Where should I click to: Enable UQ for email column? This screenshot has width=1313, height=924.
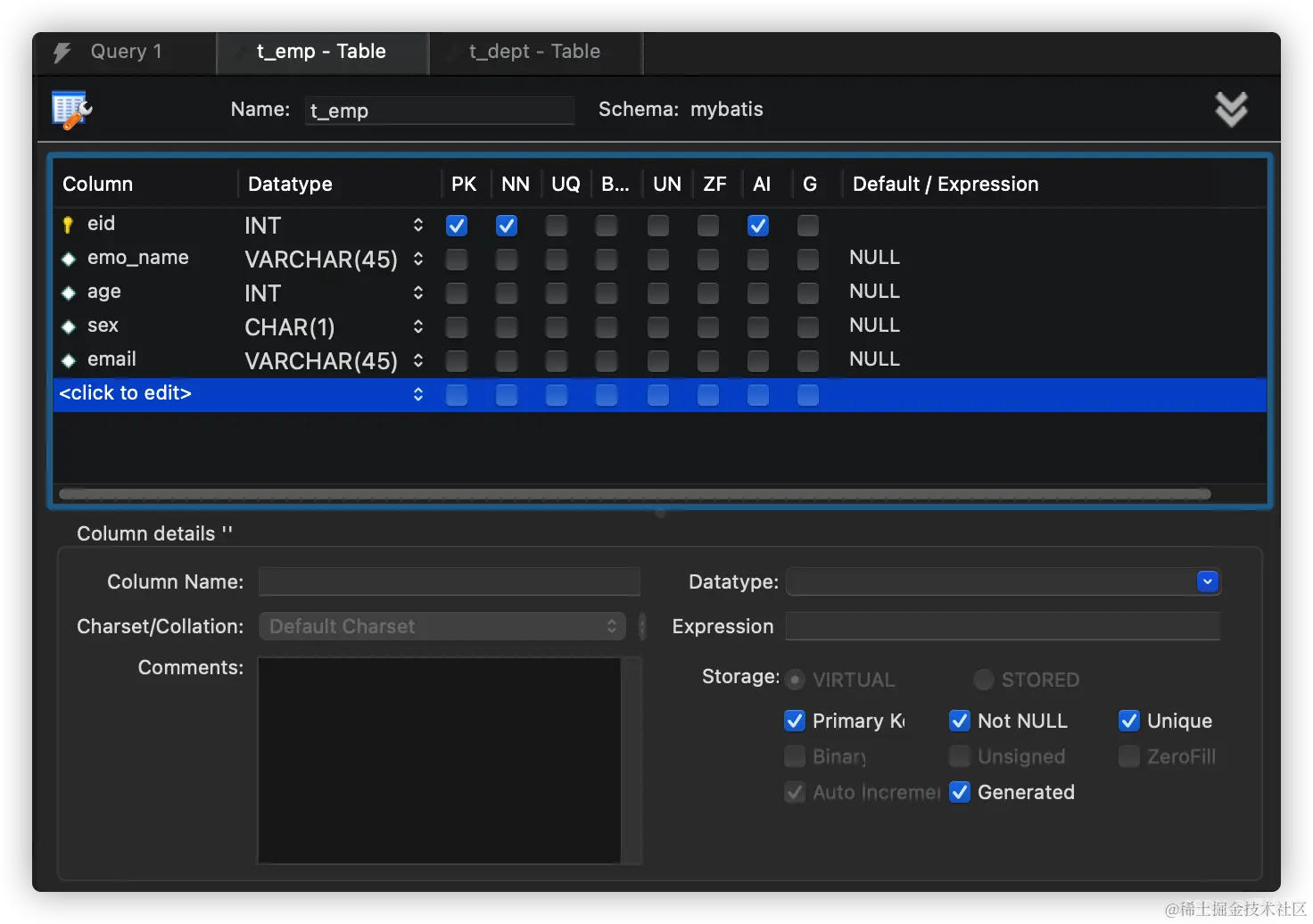click(x=557, y=361)
